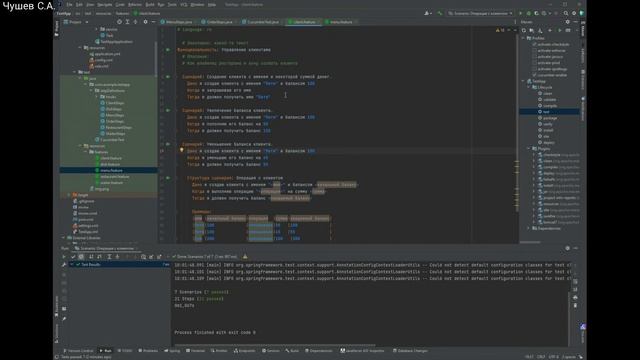Open the Terminal tool window button
This screenshot has height=360, width=640.
point(196,351)
